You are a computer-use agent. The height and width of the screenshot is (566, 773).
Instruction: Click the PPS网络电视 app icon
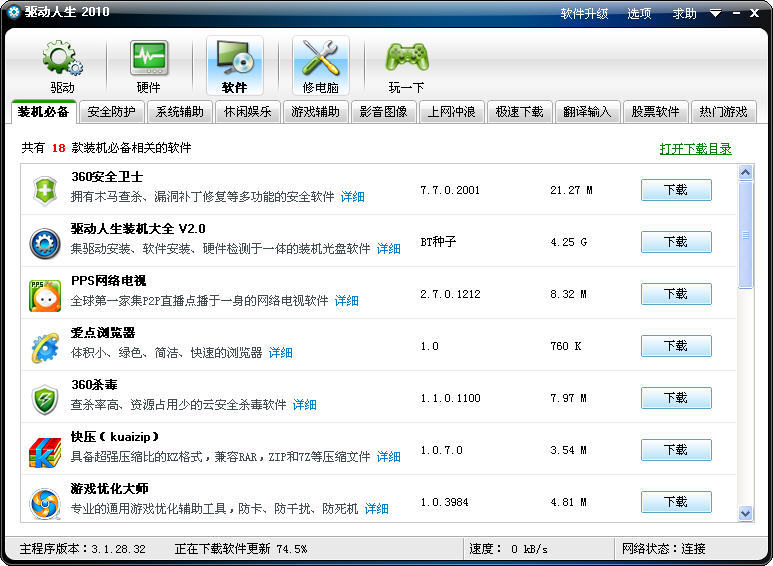click(x=45, y=294)
